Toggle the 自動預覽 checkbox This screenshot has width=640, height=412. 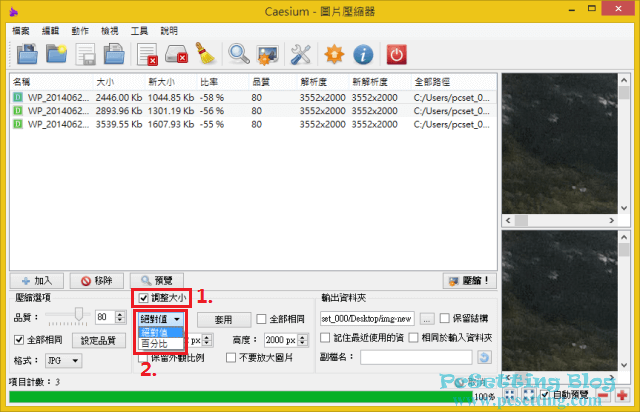[544, 396]
